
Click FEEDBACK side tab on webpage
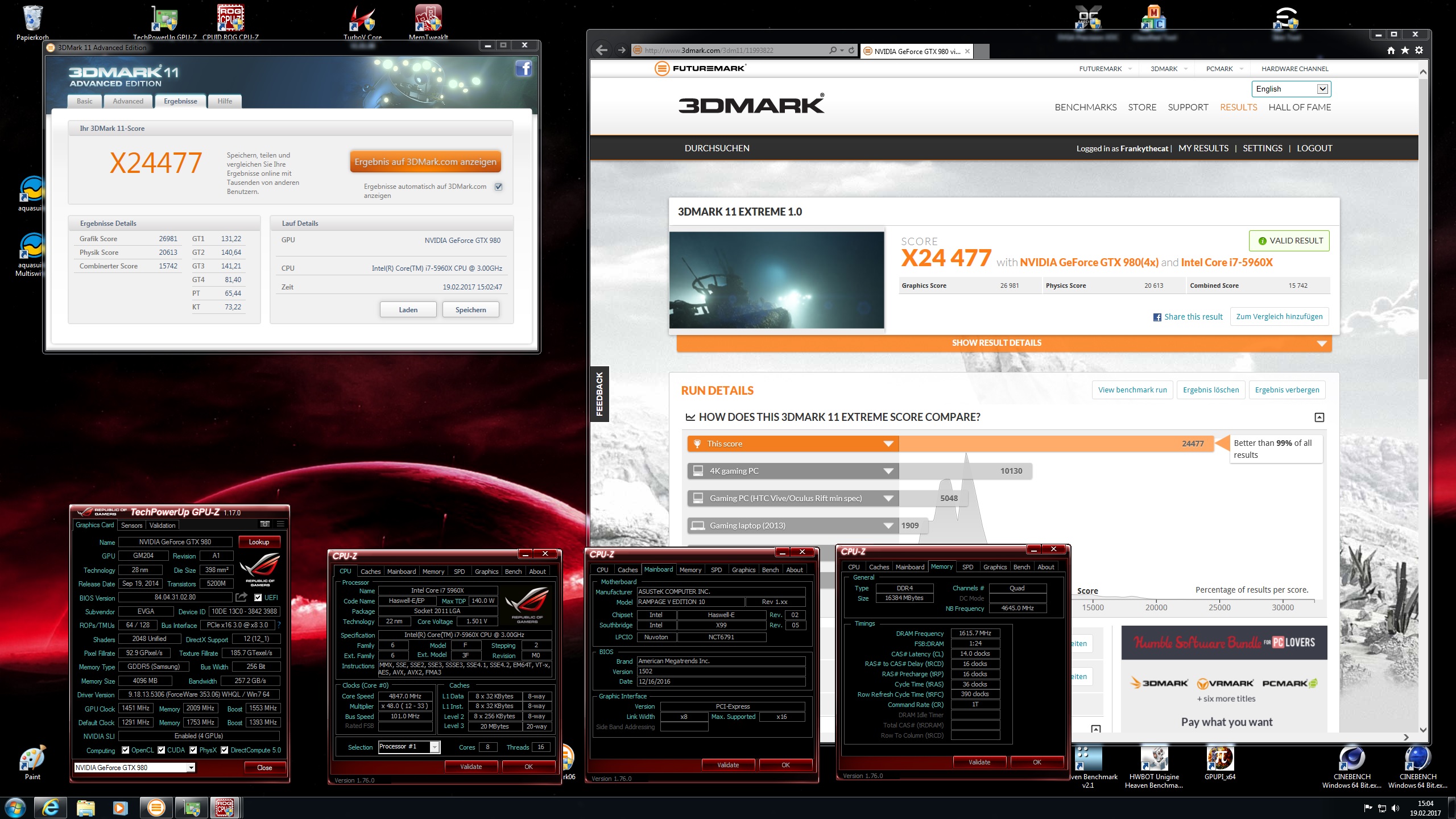pos(599,394)
